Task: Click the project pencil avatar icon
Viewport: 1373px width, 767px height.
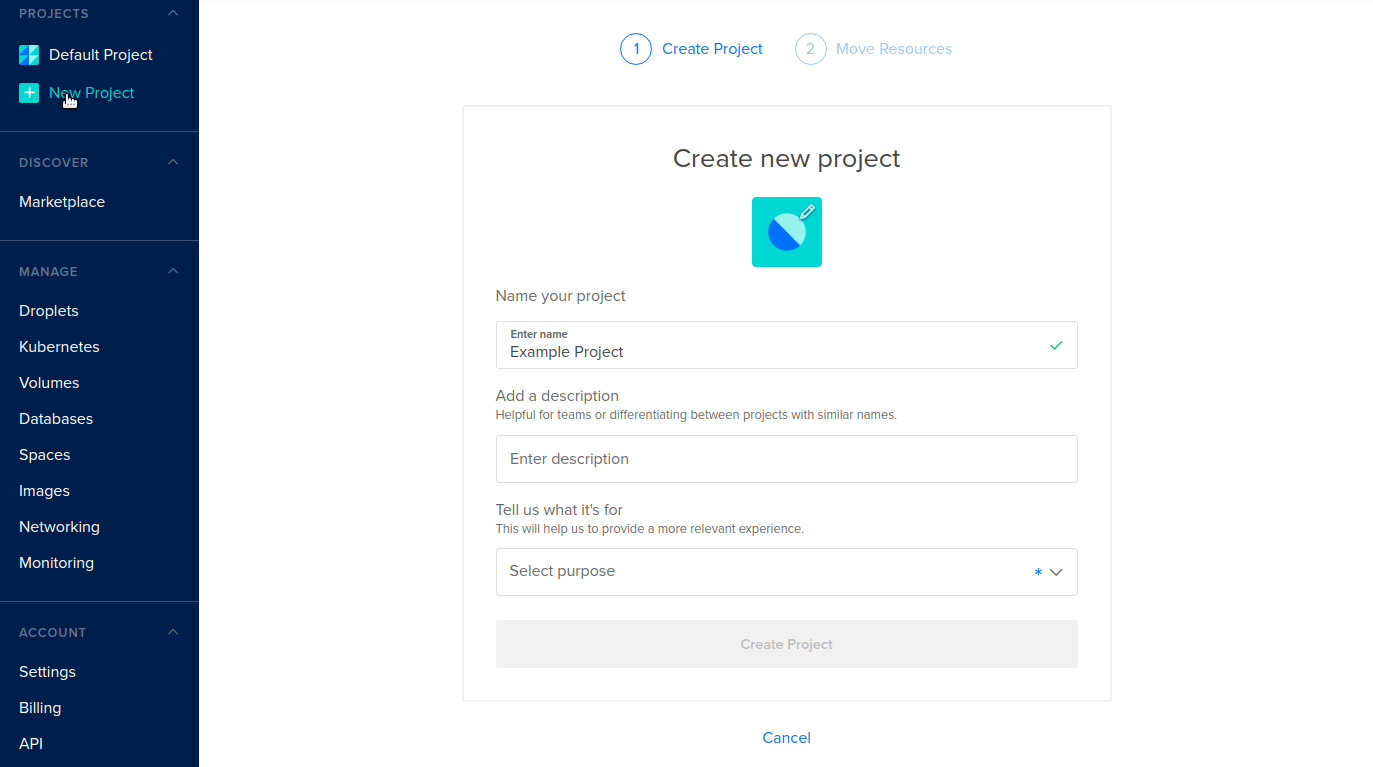Action: click(x=786, y=231)
